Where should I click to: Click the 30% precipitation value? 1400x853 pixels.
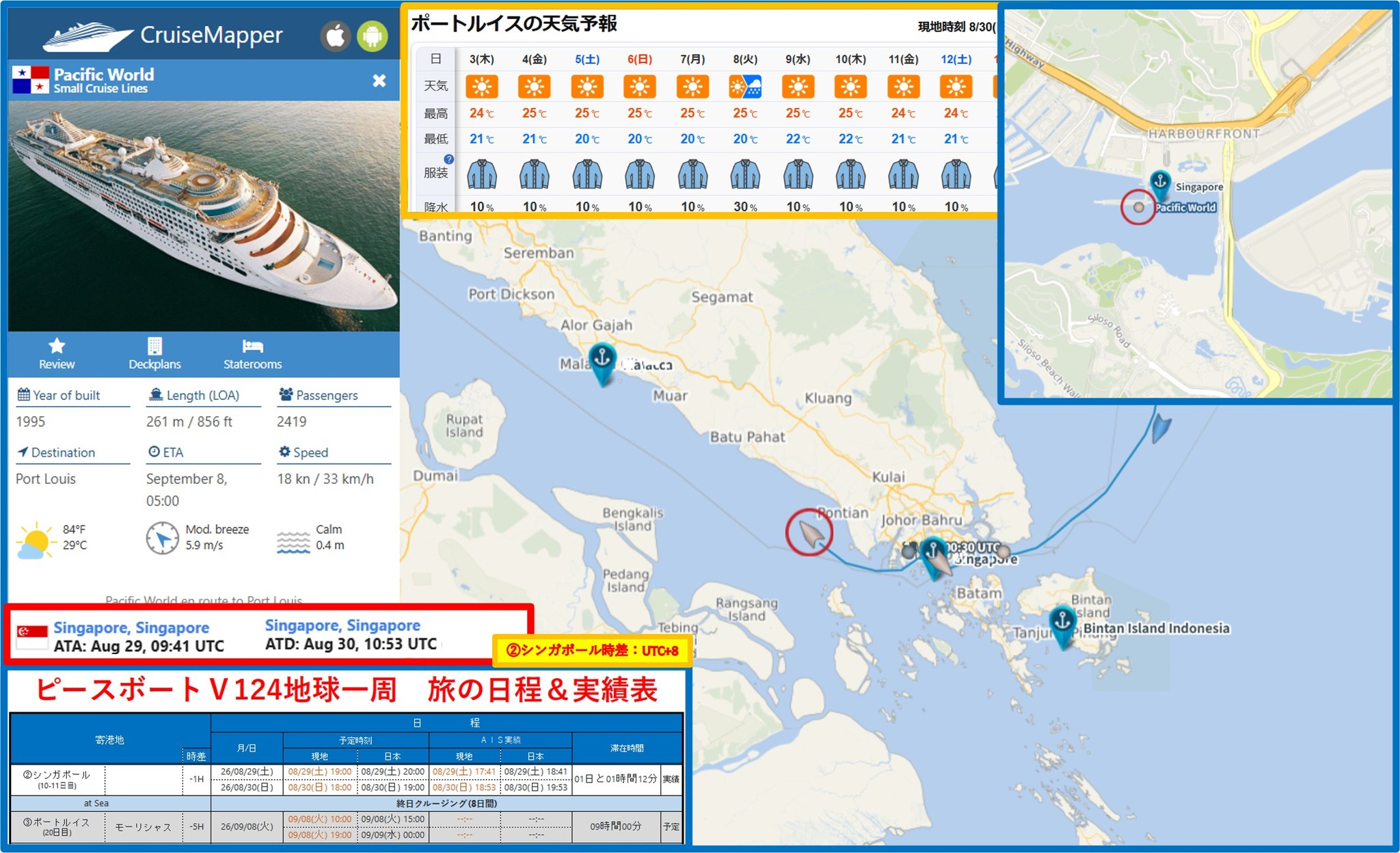pyautogui.click(x=745, y=206)
